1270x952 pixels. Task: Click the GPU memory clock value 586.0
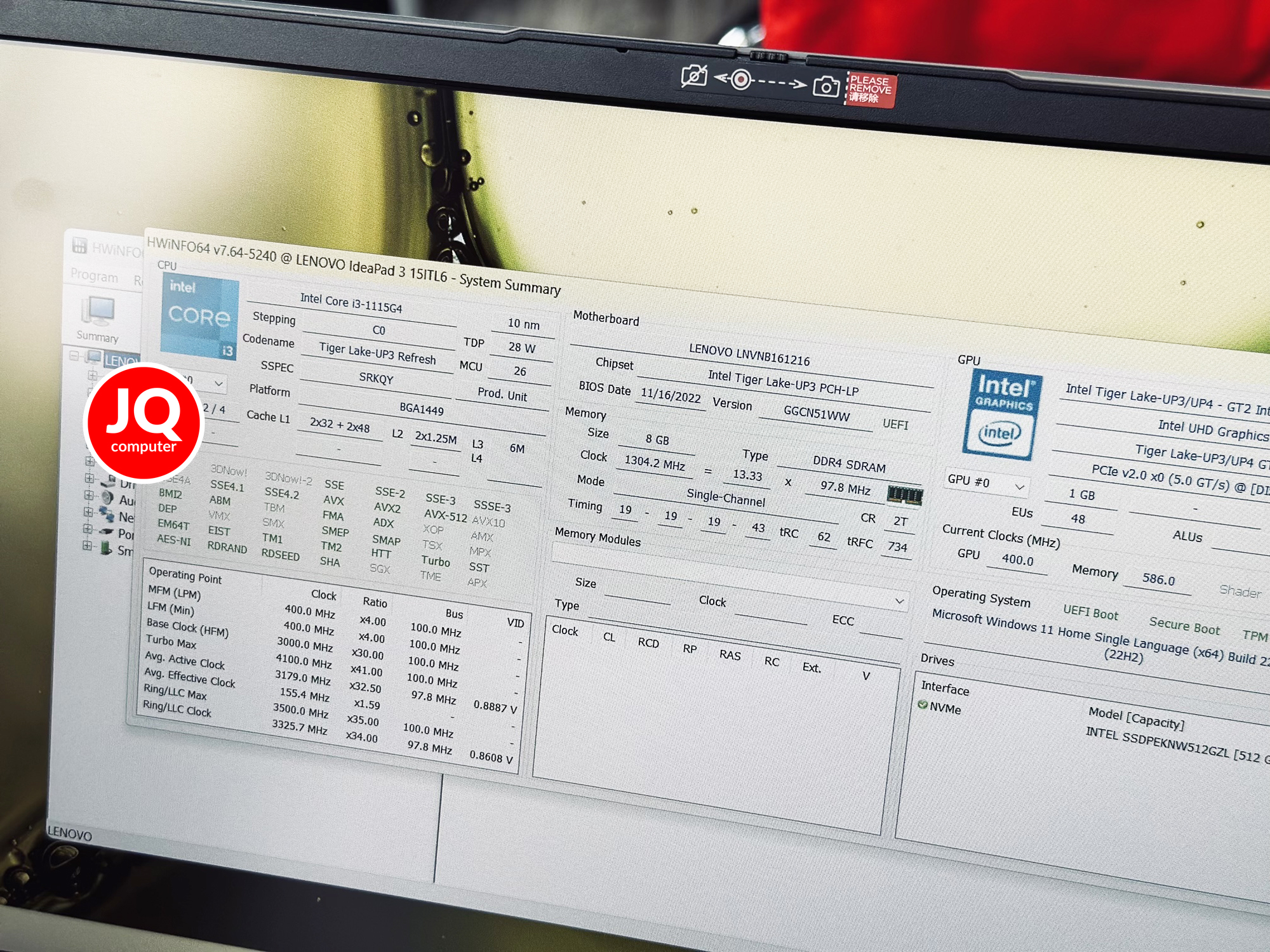(x=1158, y=578)
